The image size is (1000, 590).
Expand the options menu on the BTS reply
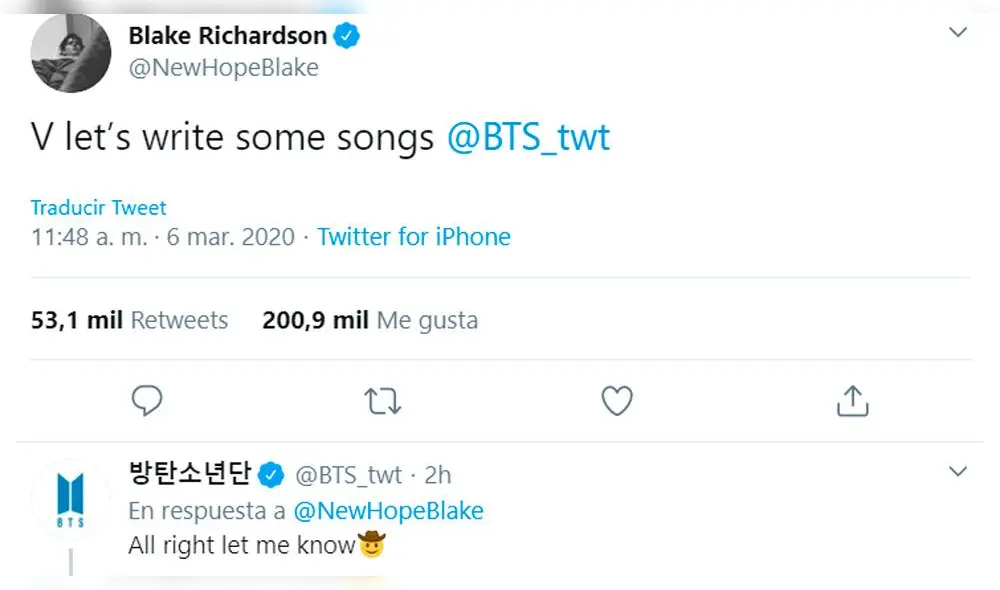tap(958, 470)
